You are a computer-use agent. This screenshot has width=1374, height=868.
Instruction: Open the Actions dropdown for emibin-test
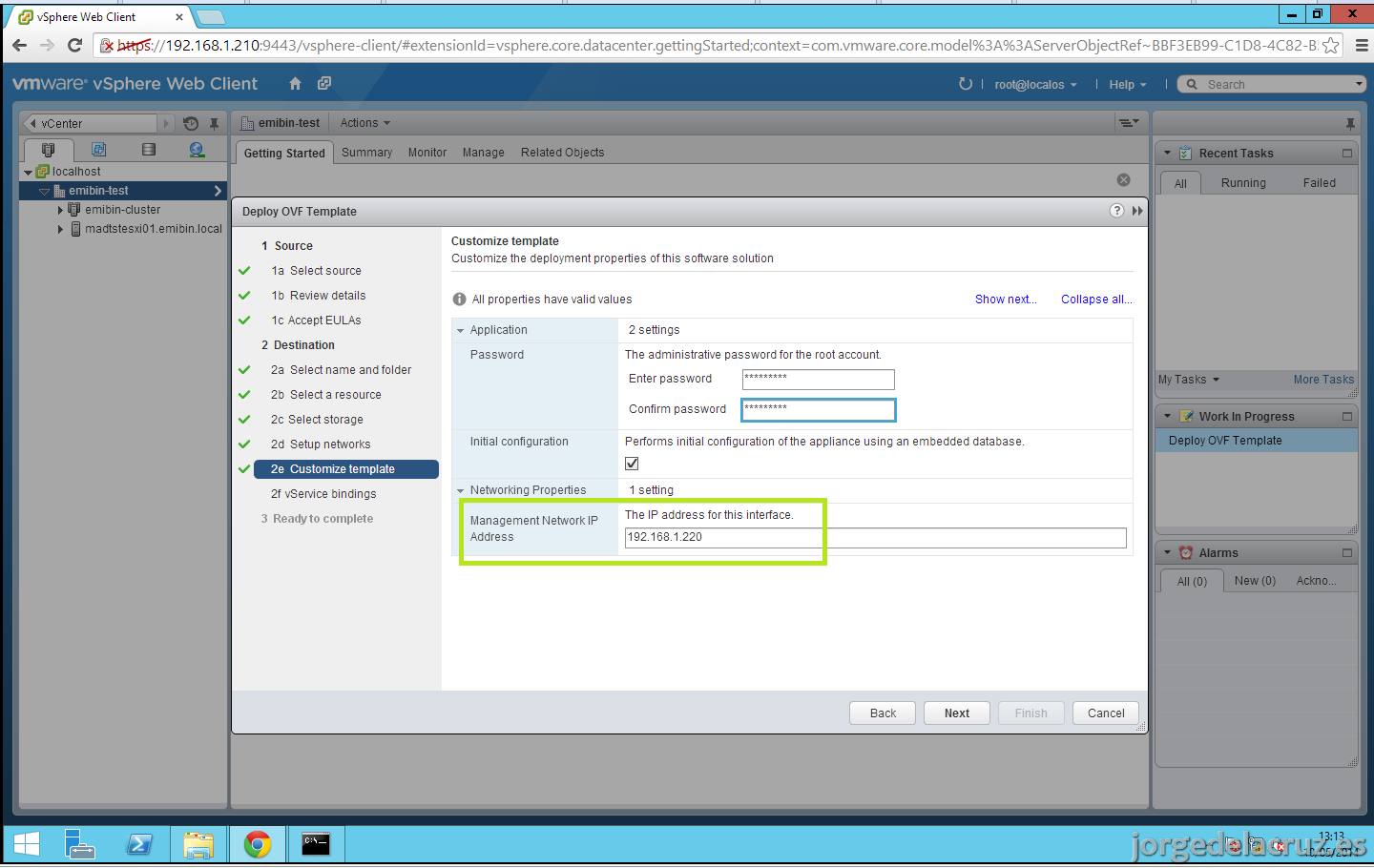pos(365,123)
